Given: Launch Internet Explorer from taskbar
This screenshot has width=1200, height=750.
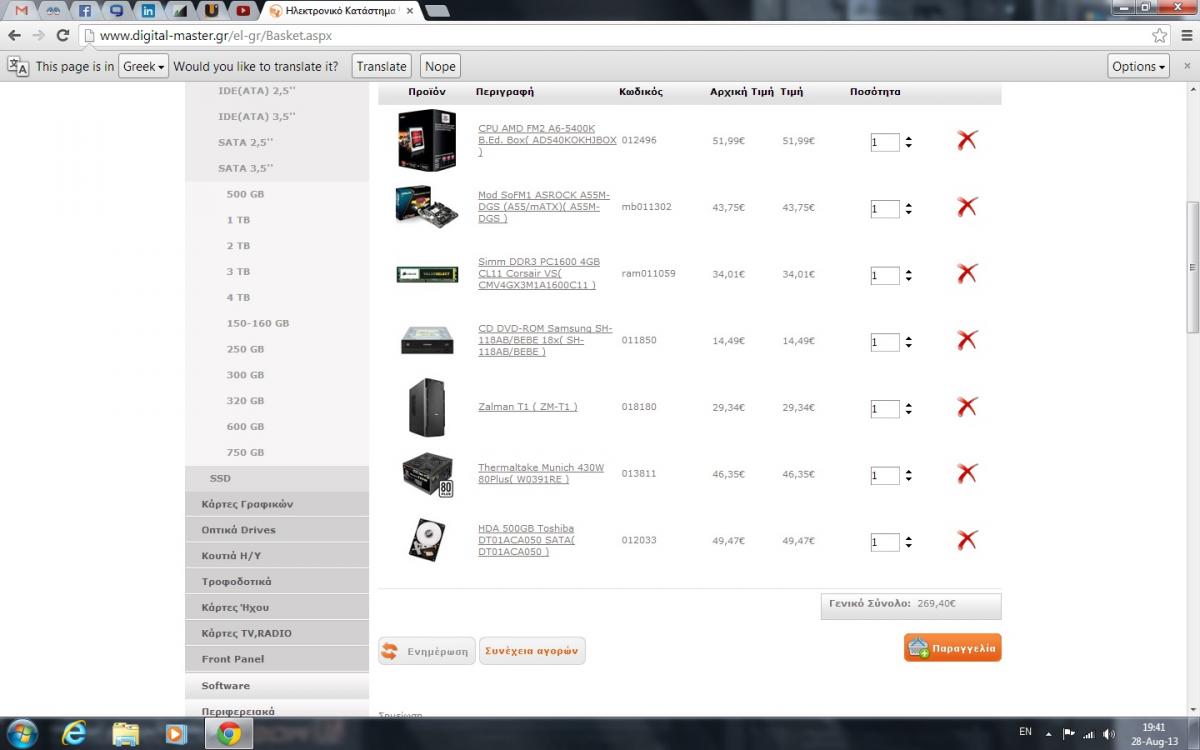Looking at the screenshot, I should [x=74, y=733].
